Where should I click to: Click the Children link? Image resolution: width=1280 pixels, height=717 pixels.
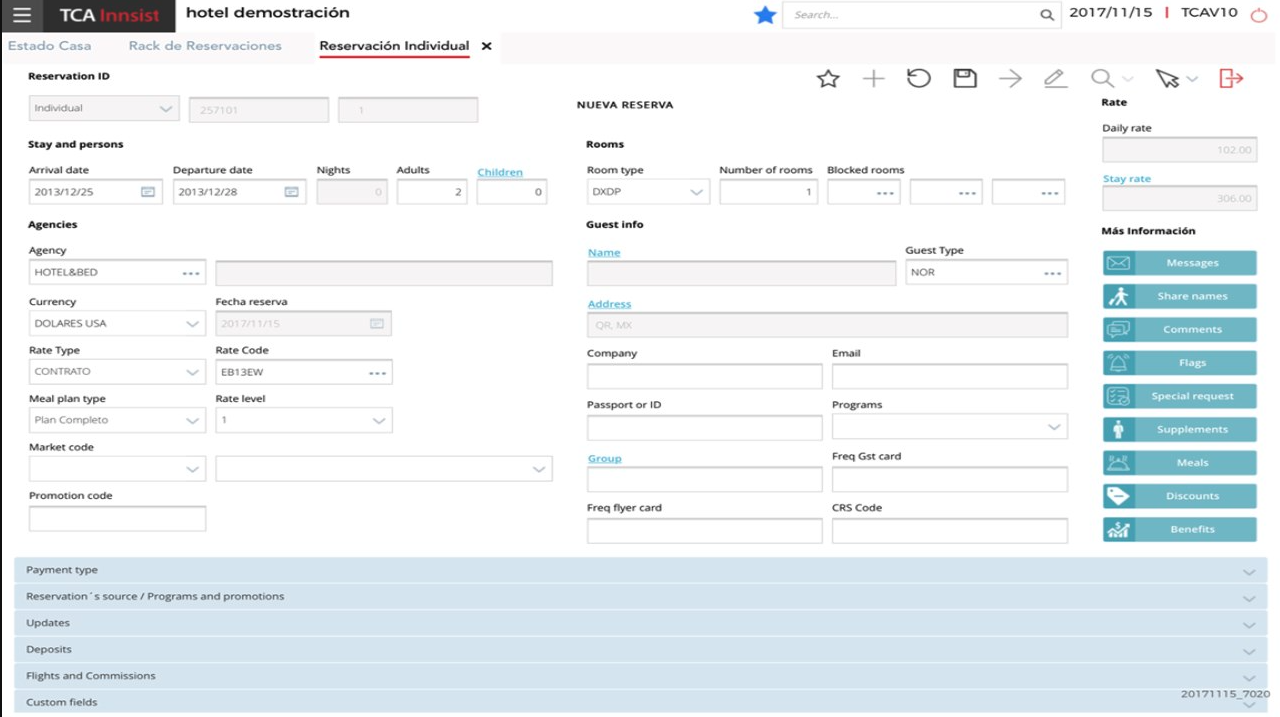(500, 172)
